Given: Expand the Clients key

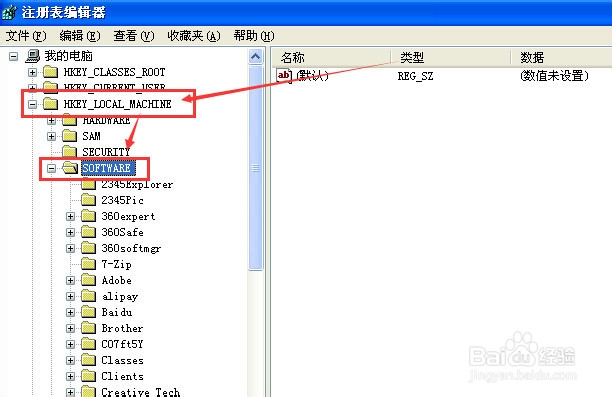Looking at the screenshot, I should click(x=71, y=376).
